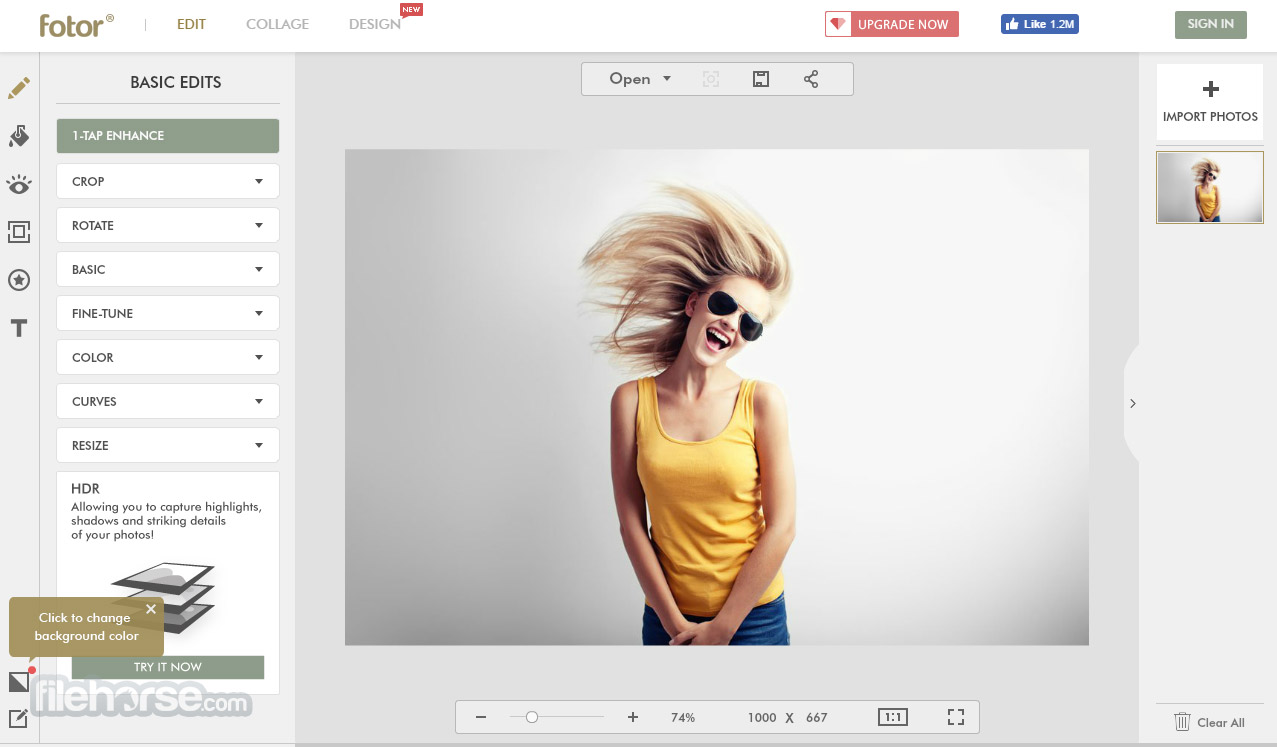This screenshot has width=1277, height=747.
Task: Expand the FINE-TUNE section
Action: click(x=168, y=313)
